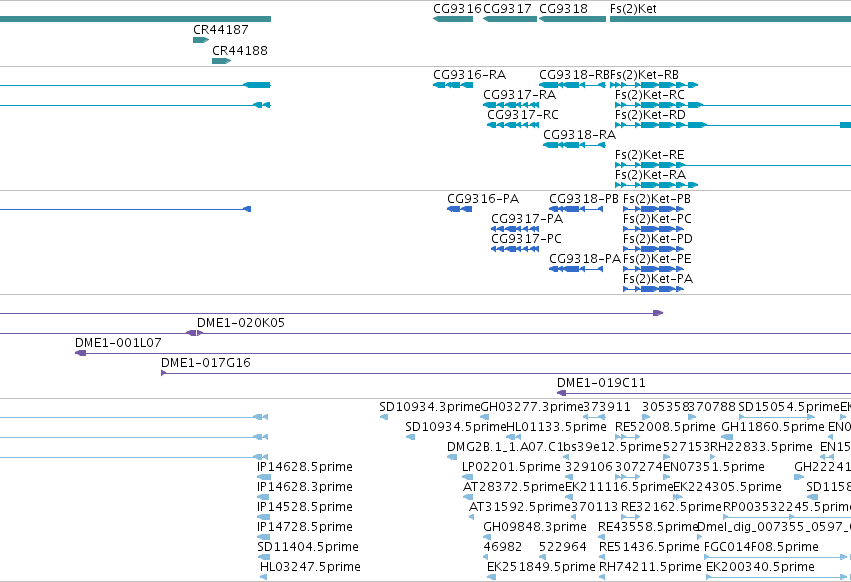Select transcript Fs(2)Ket-RD
Image resolution: width=851 pixels, height=582 pixels.
(733, 125)
